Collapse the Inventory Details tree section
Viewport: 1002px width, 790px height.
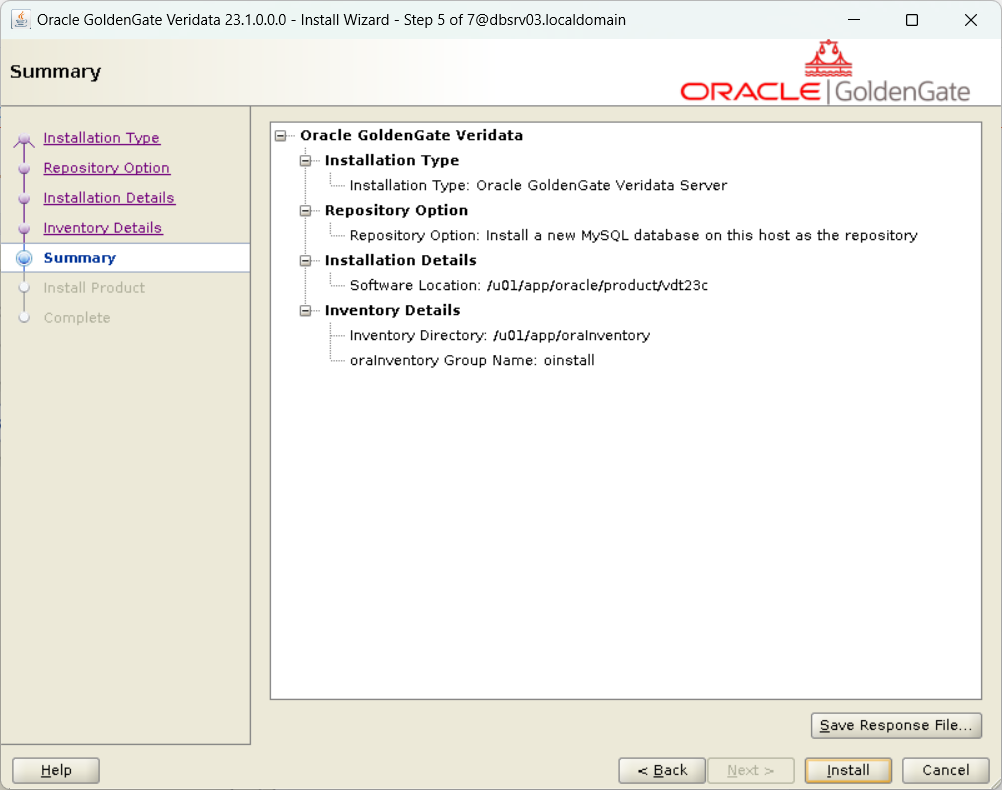click(x=305, y=310)
